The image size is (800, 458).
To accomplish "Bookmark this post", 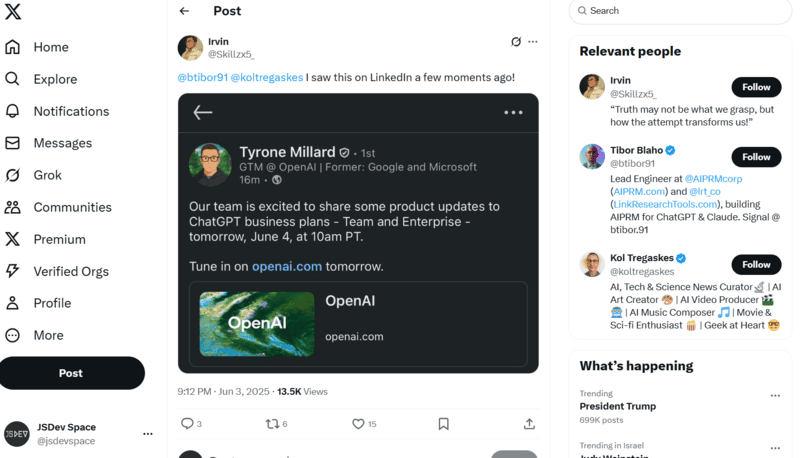I will coord(443,424).
